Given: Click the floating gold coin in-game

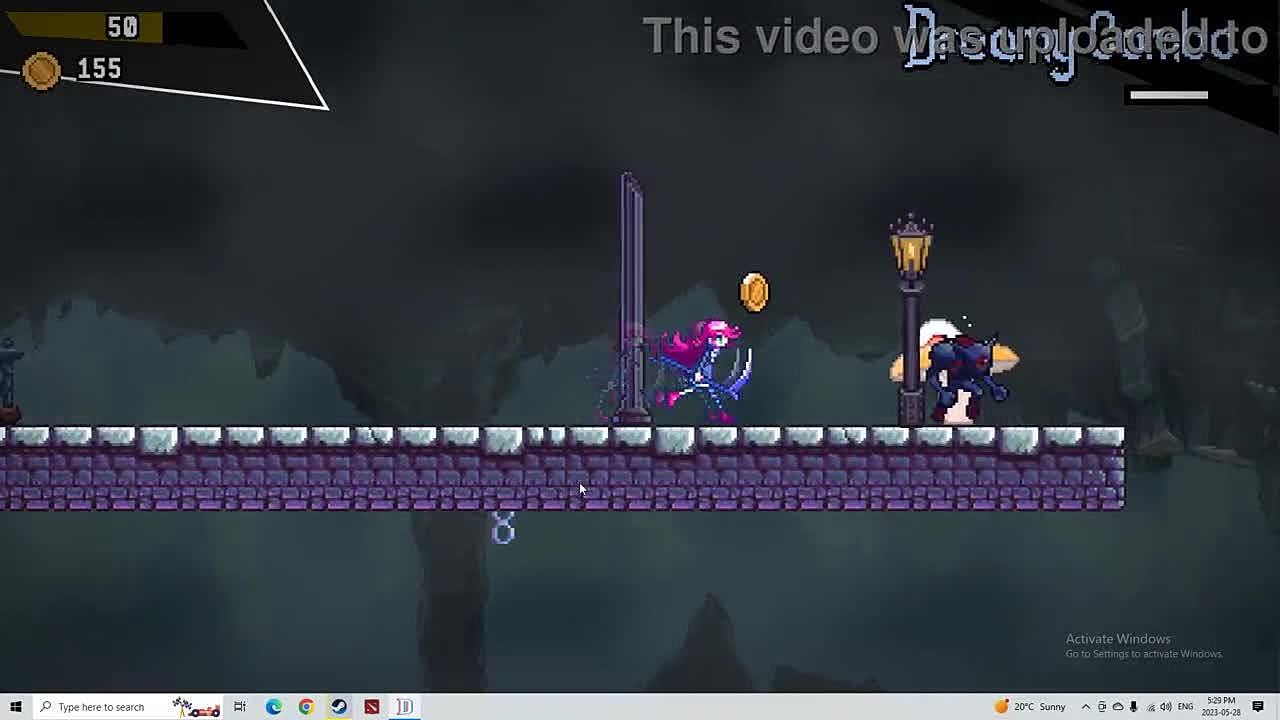Looking at the screenshot, I should pyautogui.click(x=754, y=292).
